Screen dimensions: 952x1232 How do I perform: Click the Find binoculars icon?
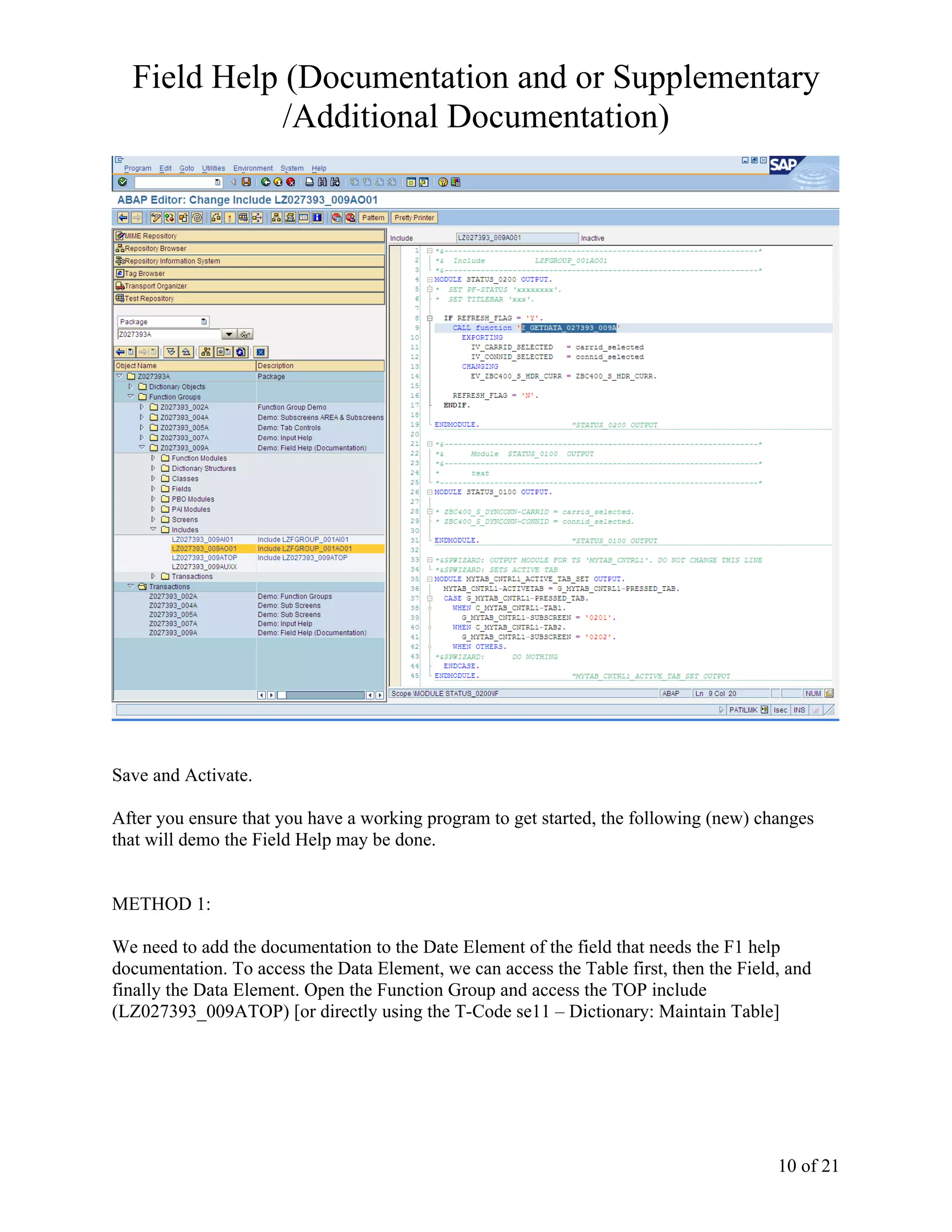[x=322, y=182]
